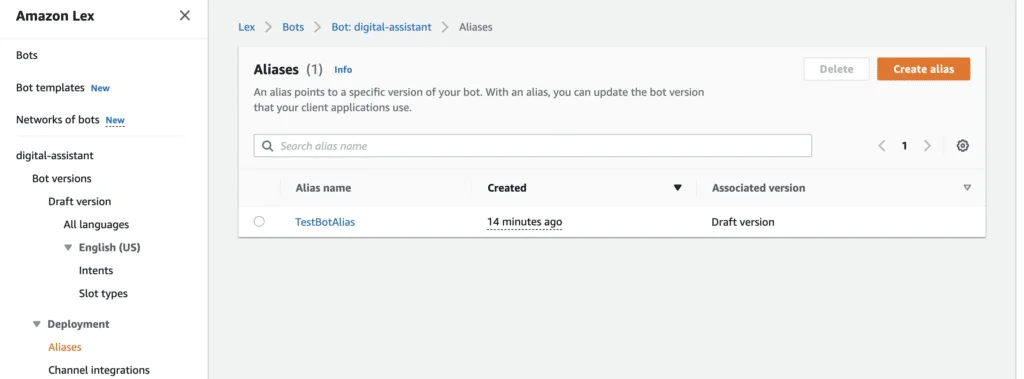Viewport: 1024px width, 379px height.
Task: Click the '14 minutes ago' timestamp
Action: coord(524,222)
